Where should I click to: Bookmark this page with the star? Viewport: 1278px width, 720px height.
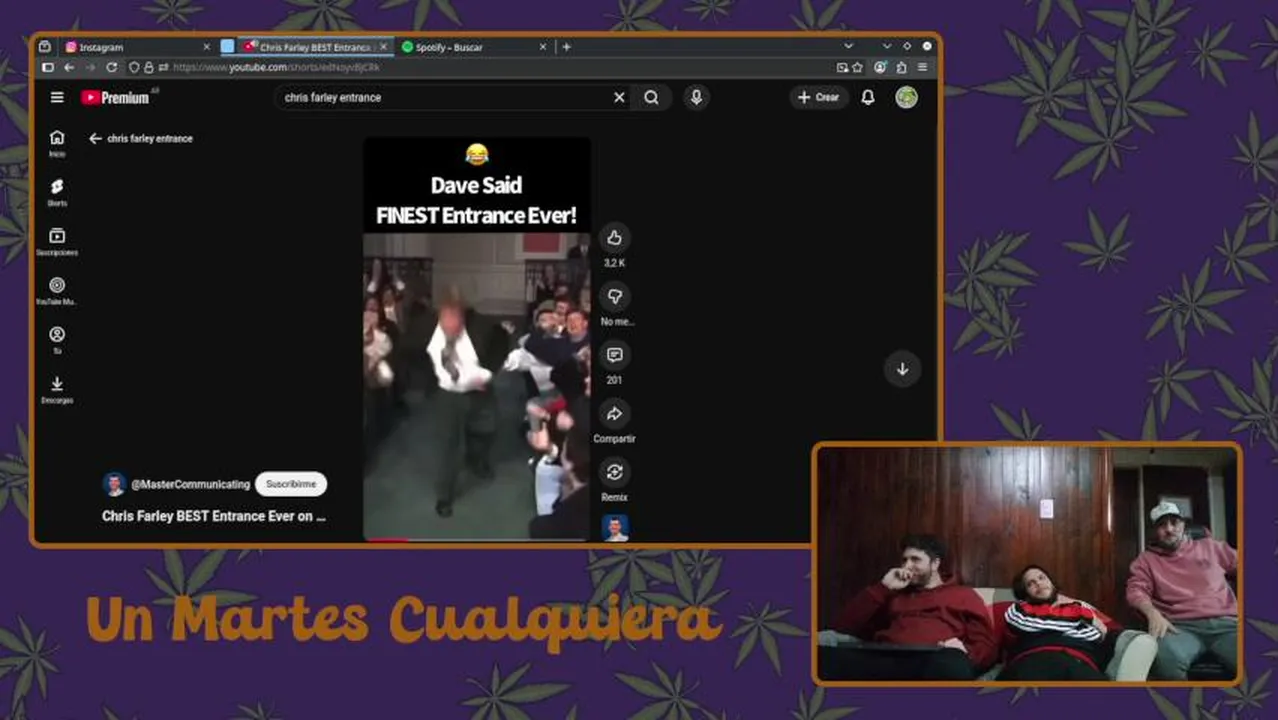tap(857, 67)
